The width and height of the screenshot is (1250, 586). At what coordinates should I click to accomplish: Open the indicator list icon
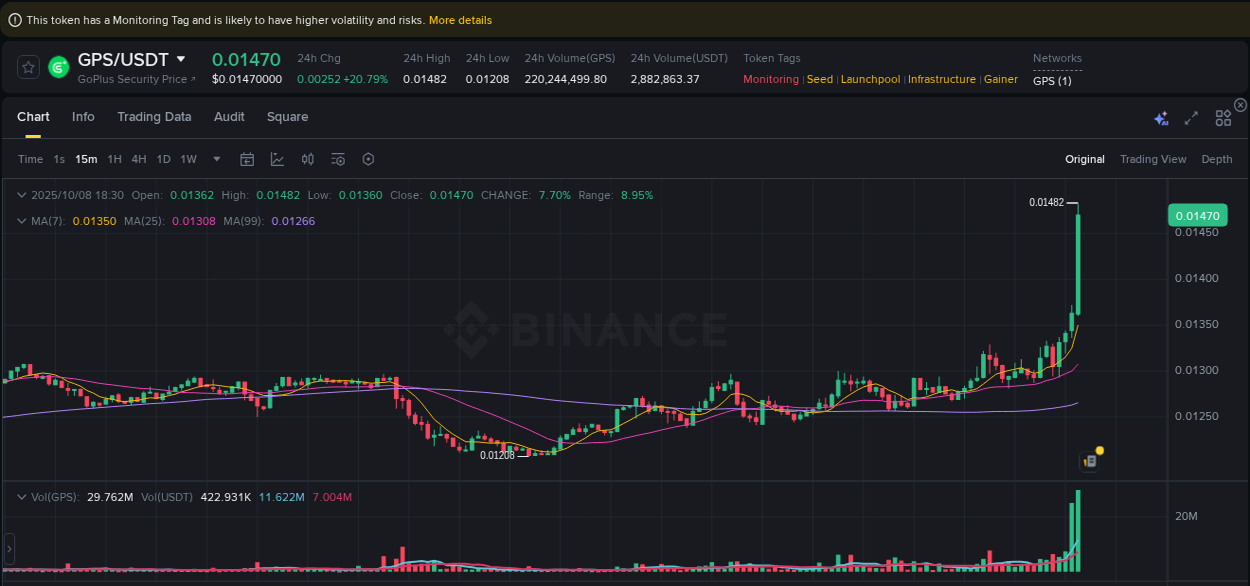point(337,159)
